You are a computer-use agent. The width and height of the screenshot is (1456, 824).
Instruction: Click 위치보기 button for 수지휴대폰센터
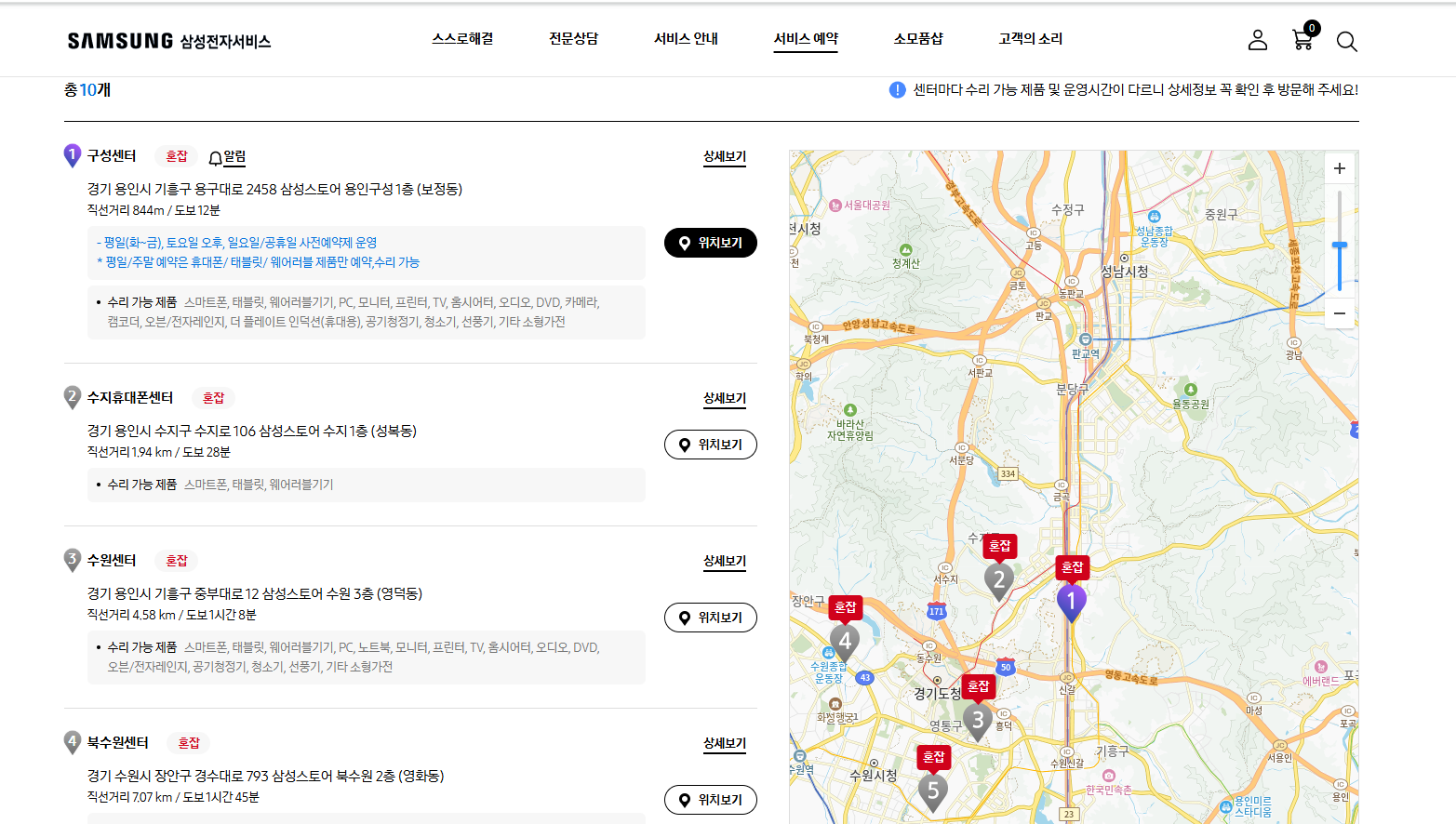pyautogui.click(x=711, y=445)
